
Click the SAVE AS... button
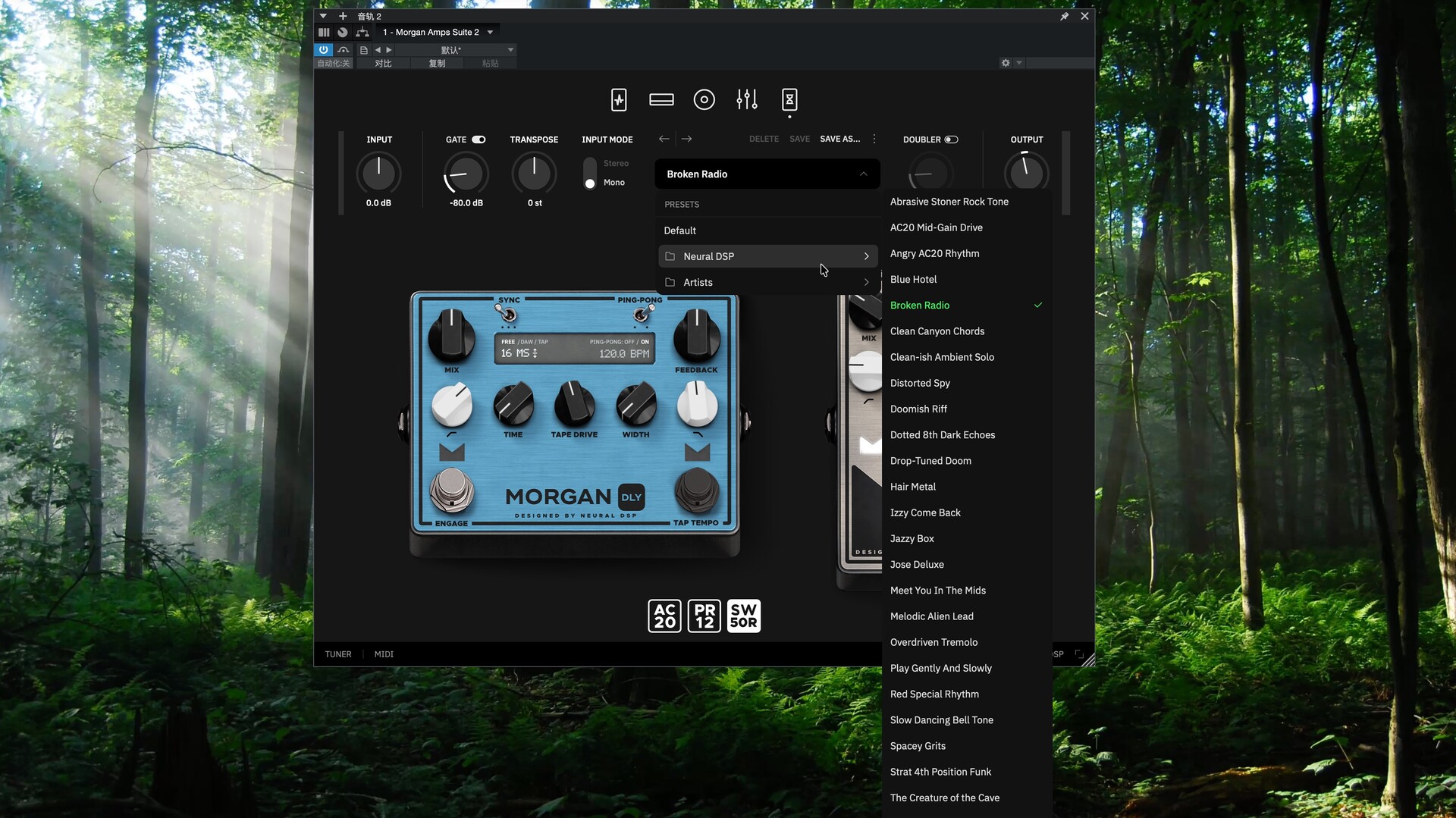[839, 139]
